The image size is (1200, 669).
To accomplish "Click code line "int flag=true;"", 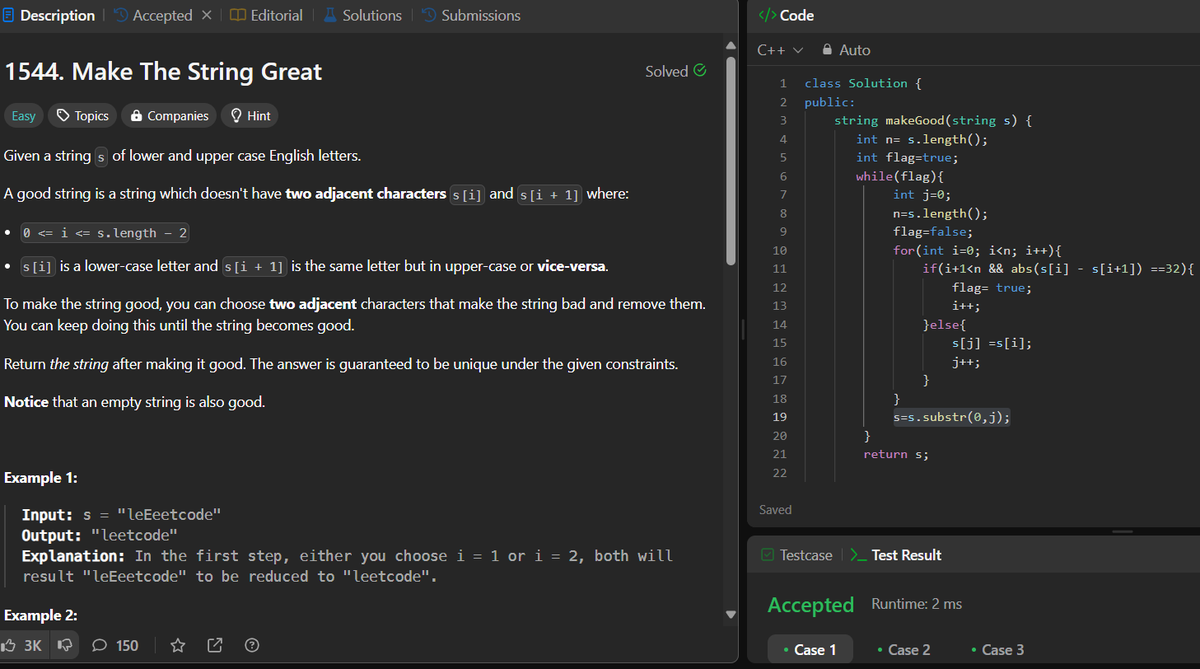I will coord(907,157).
